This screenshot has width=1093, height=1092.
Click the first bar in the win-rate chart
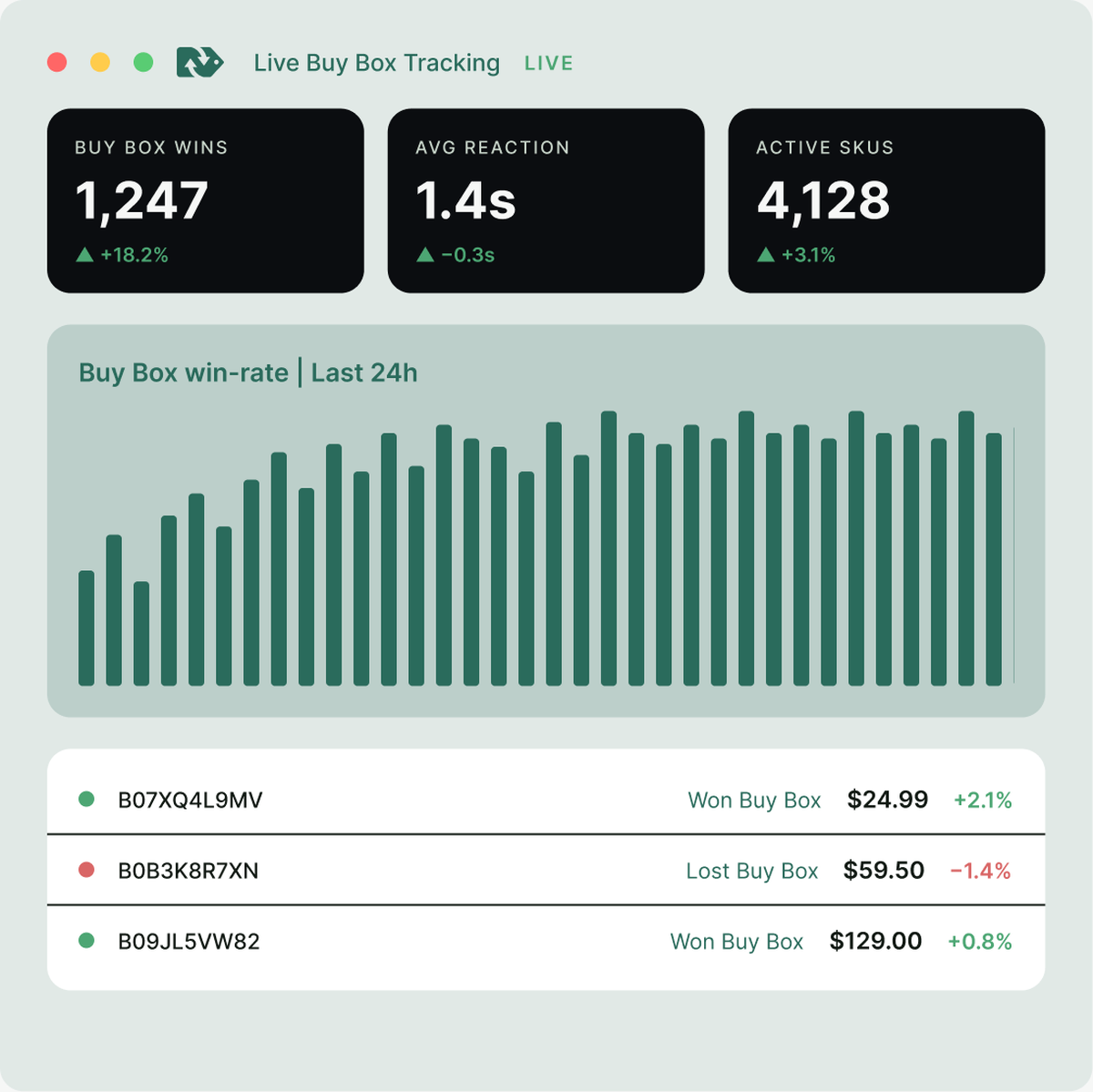87,628
